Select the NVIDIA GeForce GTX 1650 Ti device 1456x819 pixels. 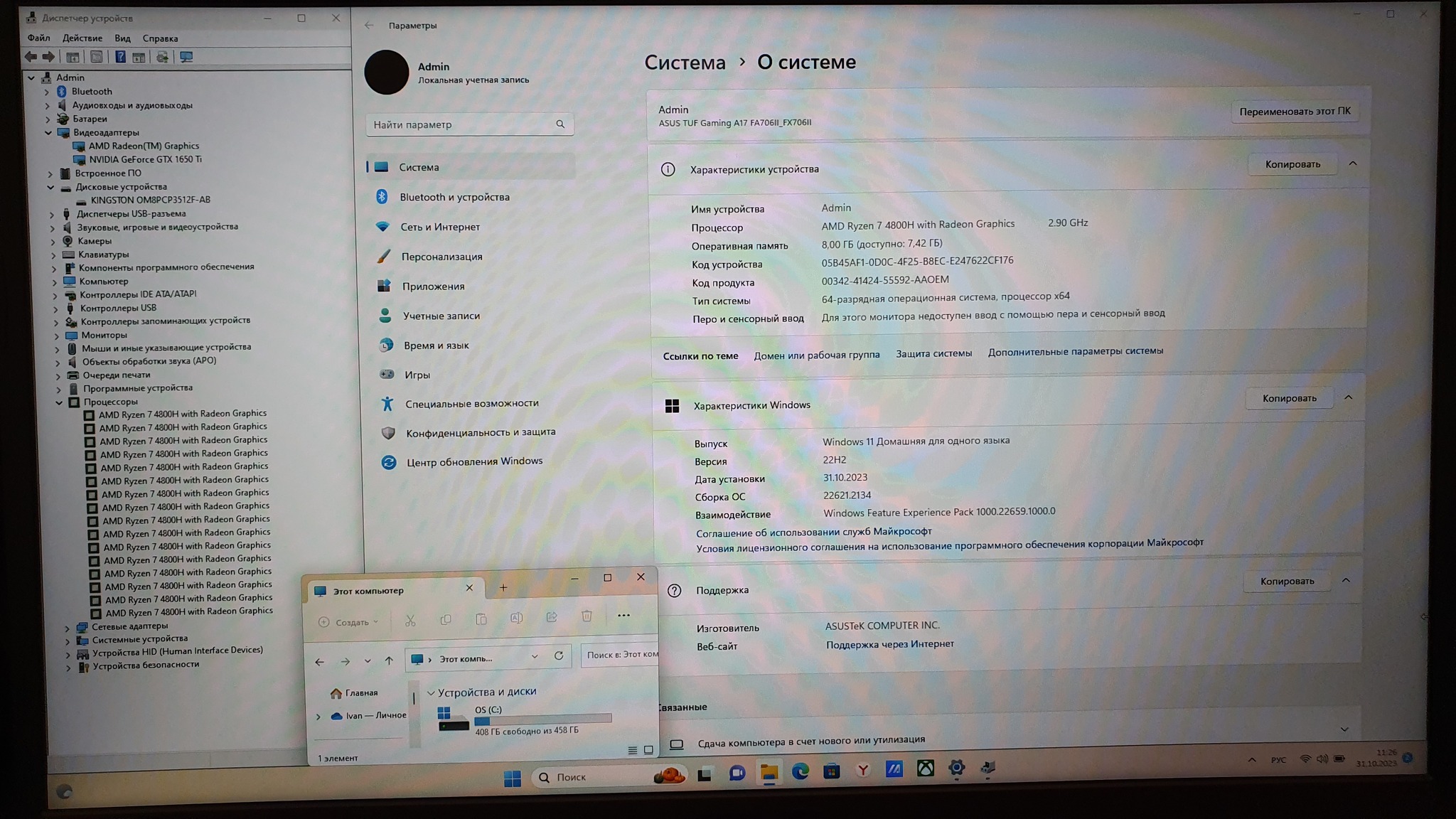[145, 159]
